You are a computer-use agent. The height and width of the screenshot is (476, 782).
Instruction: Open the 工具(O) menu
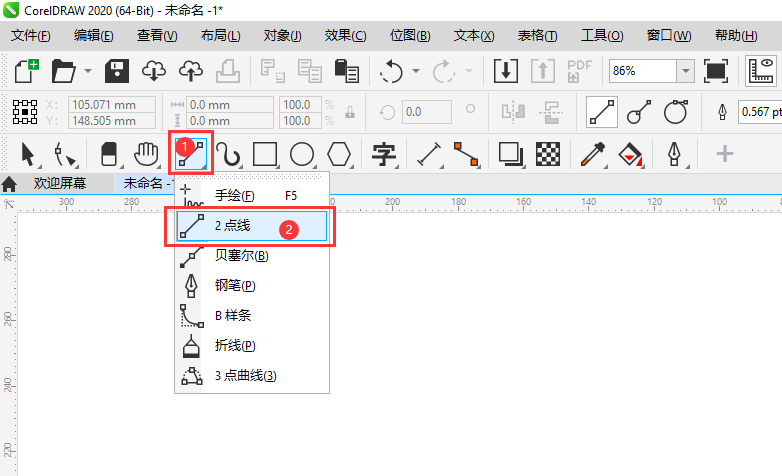click(x=601, y=35)
